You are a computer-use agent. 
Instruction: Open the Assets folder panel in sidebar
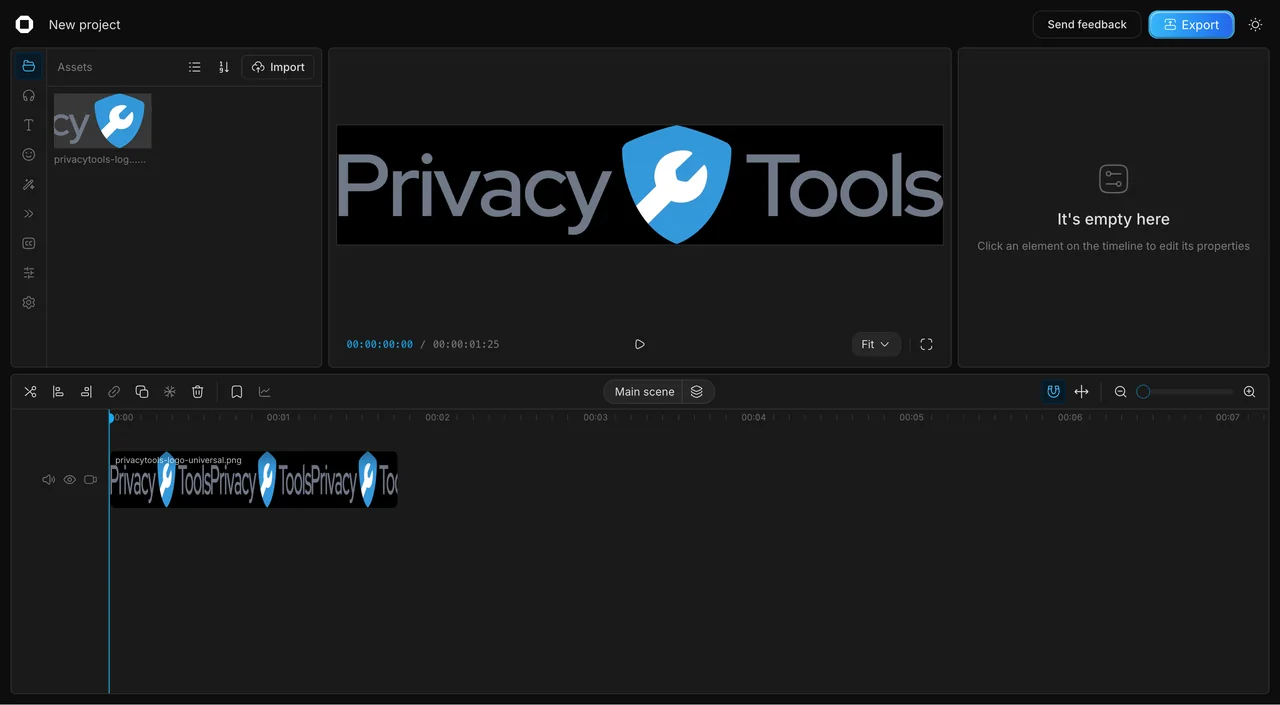coord(29,66)
